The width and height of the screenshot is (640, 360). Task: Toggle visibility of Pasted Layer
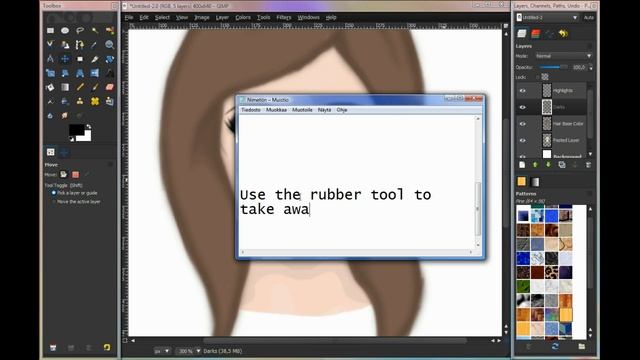click(x=522, y=140)
